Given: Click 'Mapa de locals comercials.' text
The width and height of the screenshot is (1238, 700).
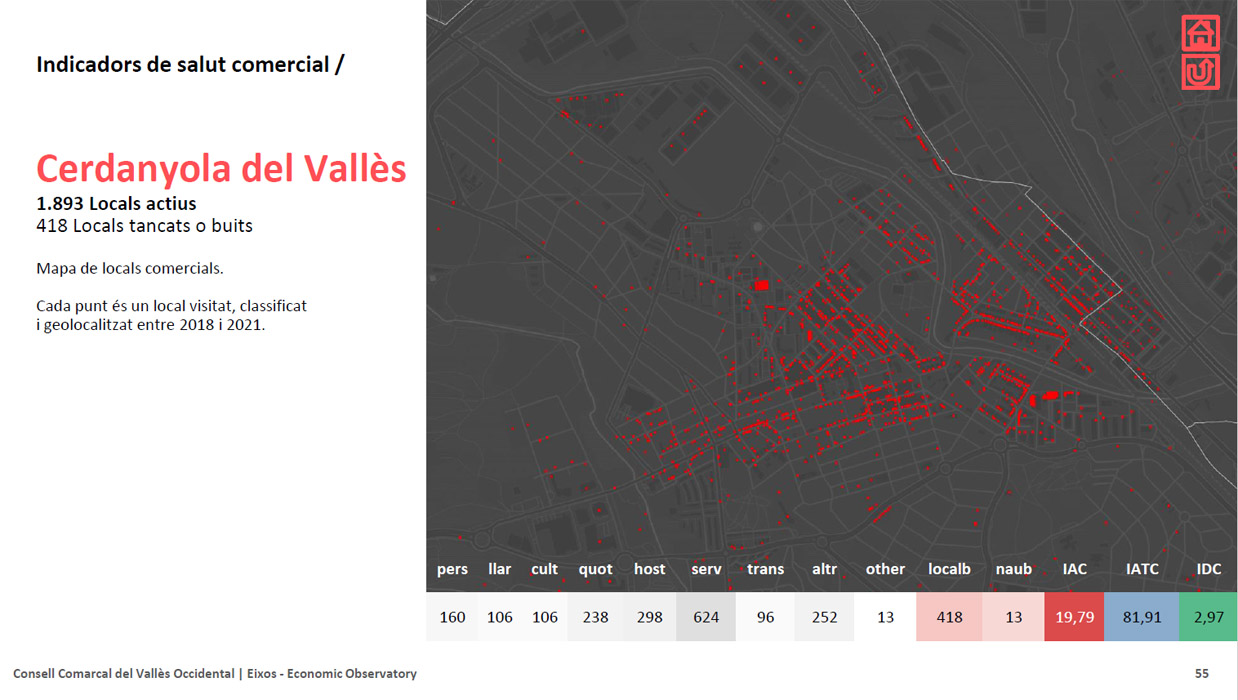Looking at the screenshot, I should click(129, 269).
